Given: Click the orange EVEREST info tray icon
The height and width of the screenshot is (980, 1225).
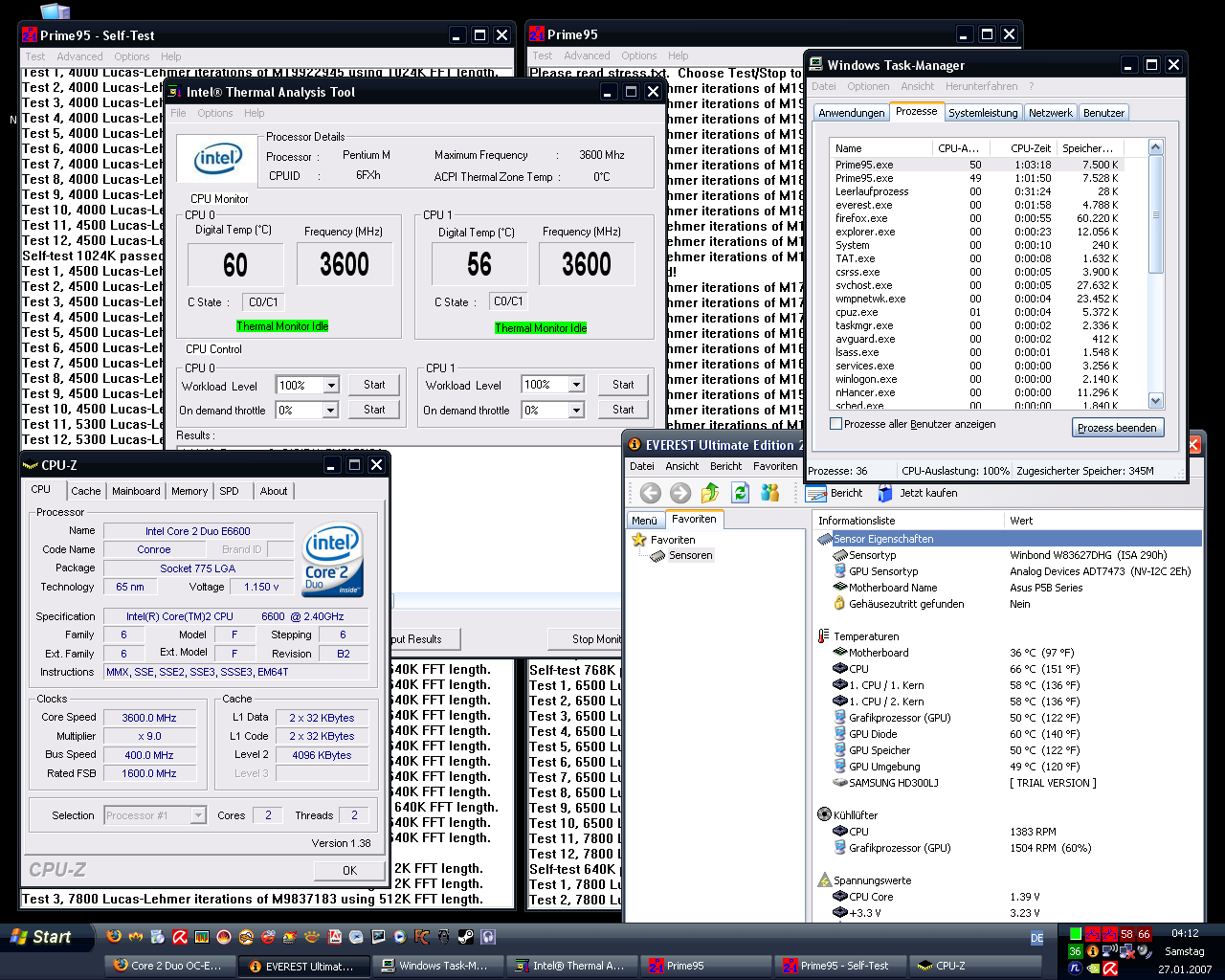Looking at the screenshot, I should (1093, 951).
